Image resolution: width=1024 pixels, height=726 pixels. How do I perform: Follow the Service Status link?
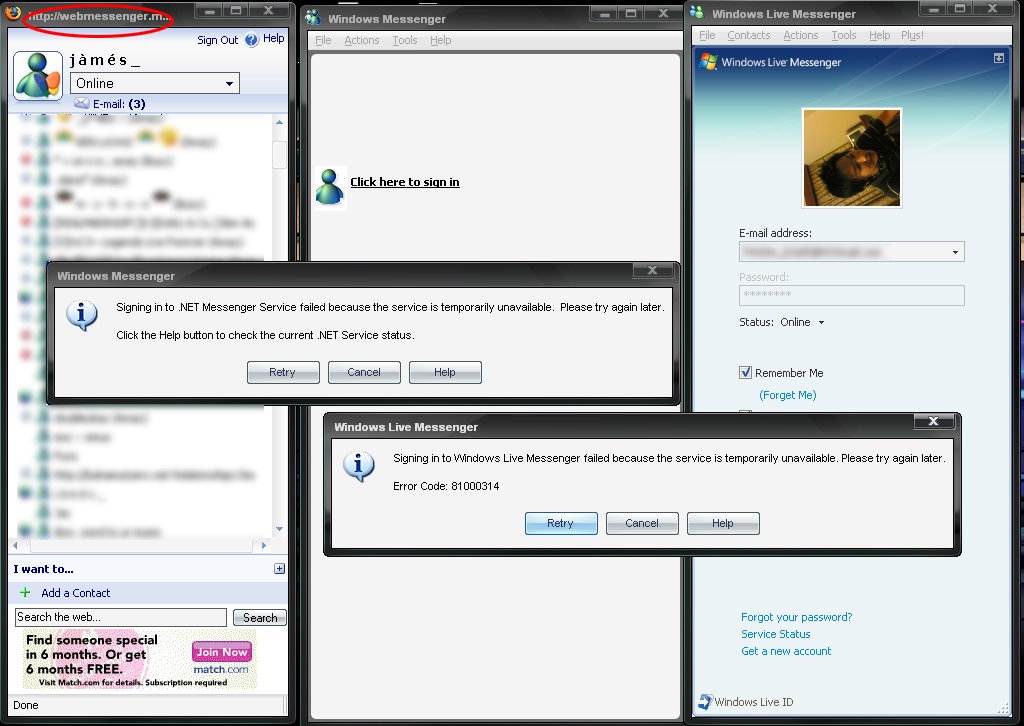(x=775, y=634)
